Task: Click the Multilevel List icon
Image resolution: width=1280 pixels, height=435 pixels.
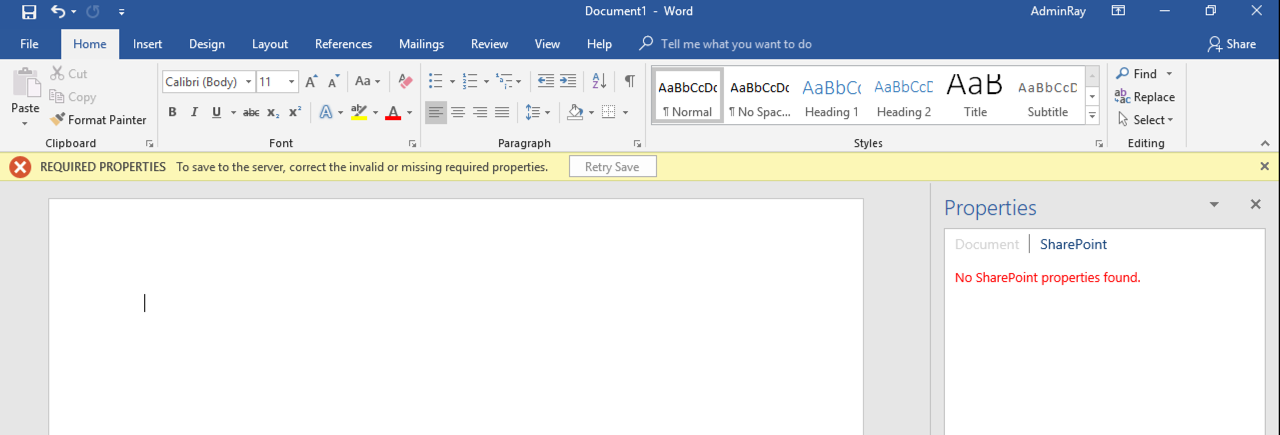Action: (x=504, y=82)
